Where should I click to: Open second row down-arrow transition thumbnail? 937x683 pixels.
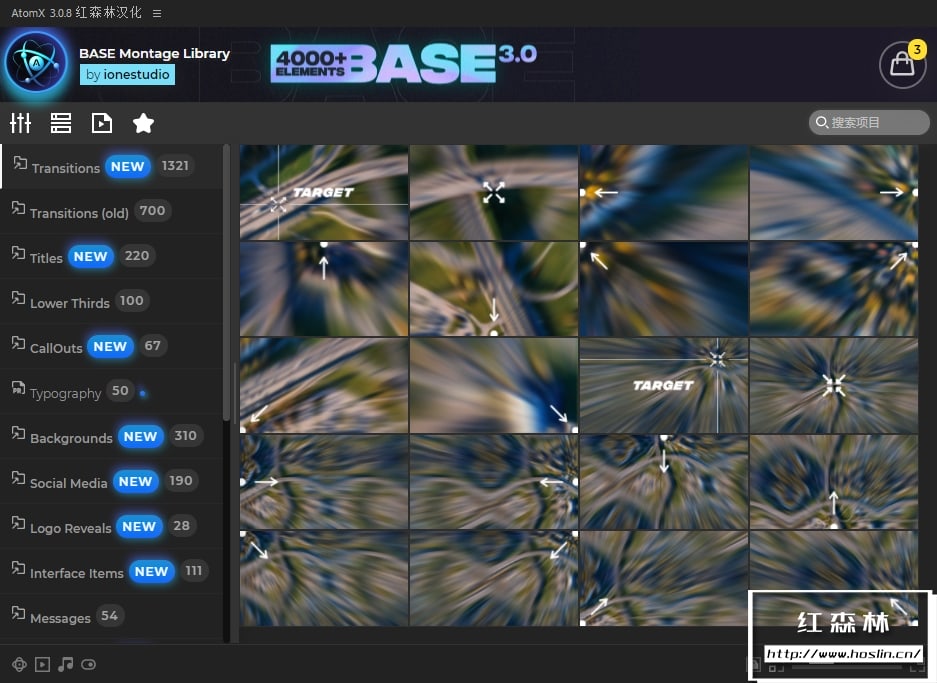click(494, 289)
